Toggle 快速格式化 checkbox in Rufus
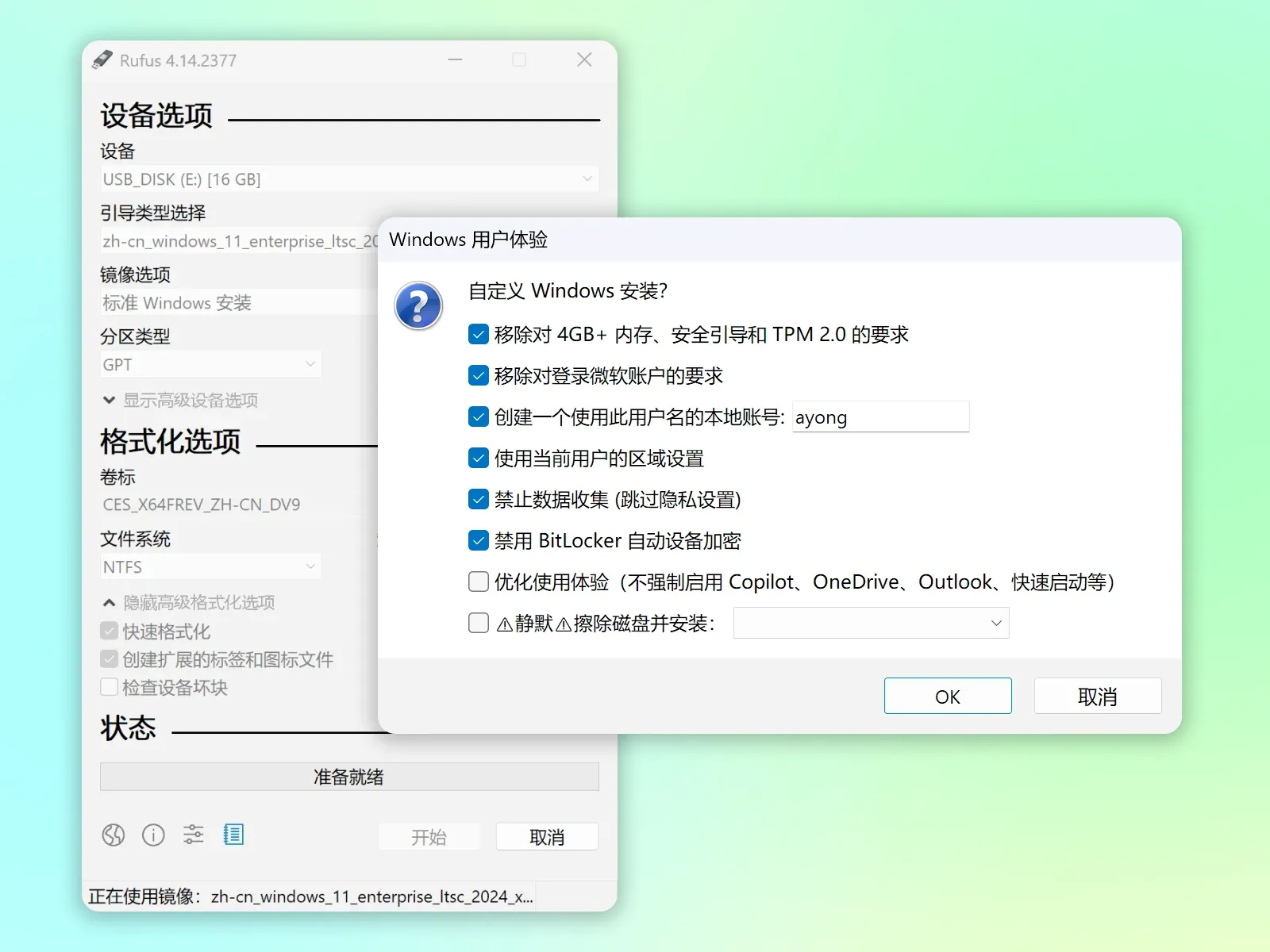This screenshot has width=1270, height=952. coord(110,631)
